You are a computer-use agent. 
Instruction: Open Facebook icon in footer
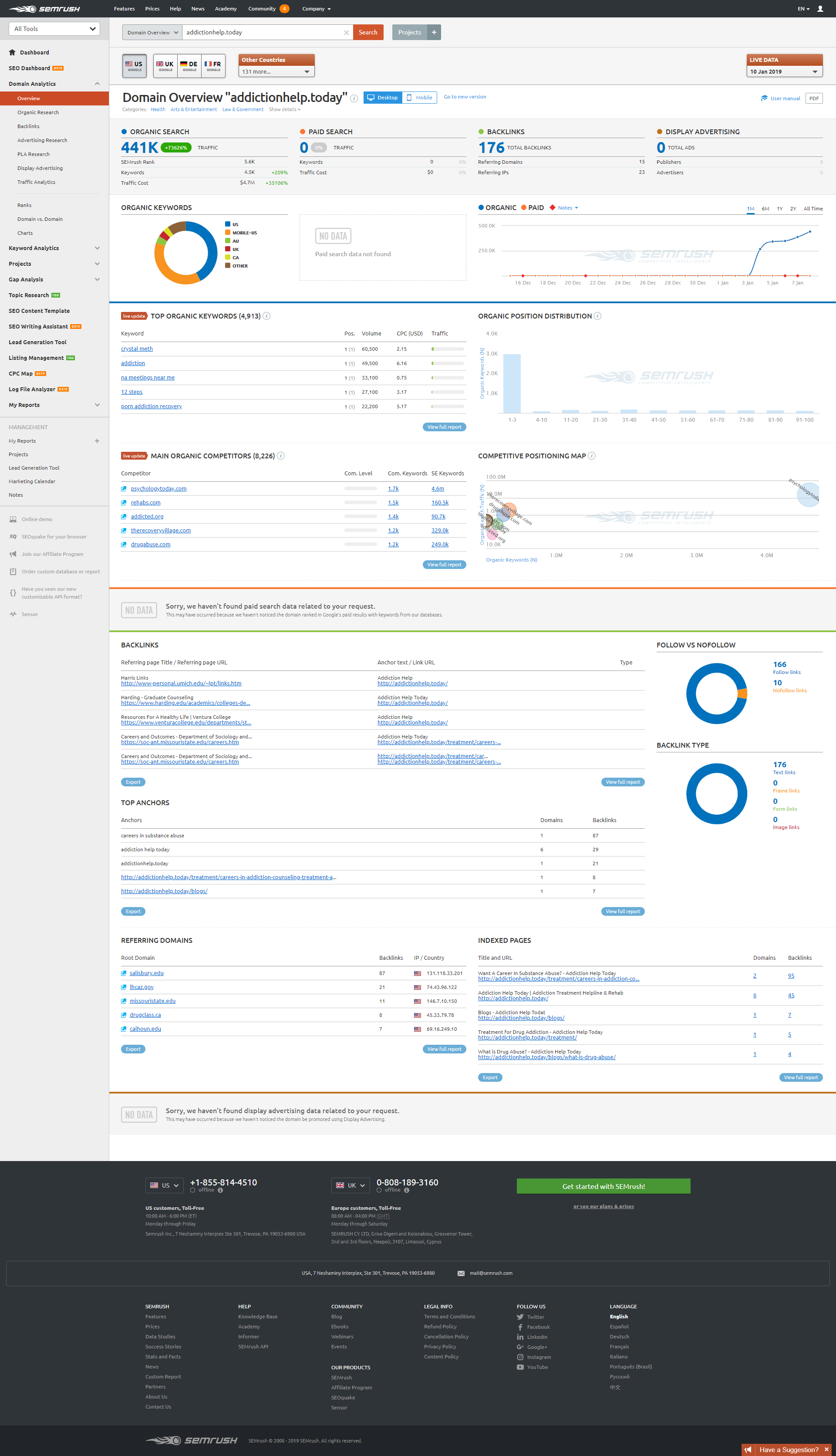(x=520, y=1327)
